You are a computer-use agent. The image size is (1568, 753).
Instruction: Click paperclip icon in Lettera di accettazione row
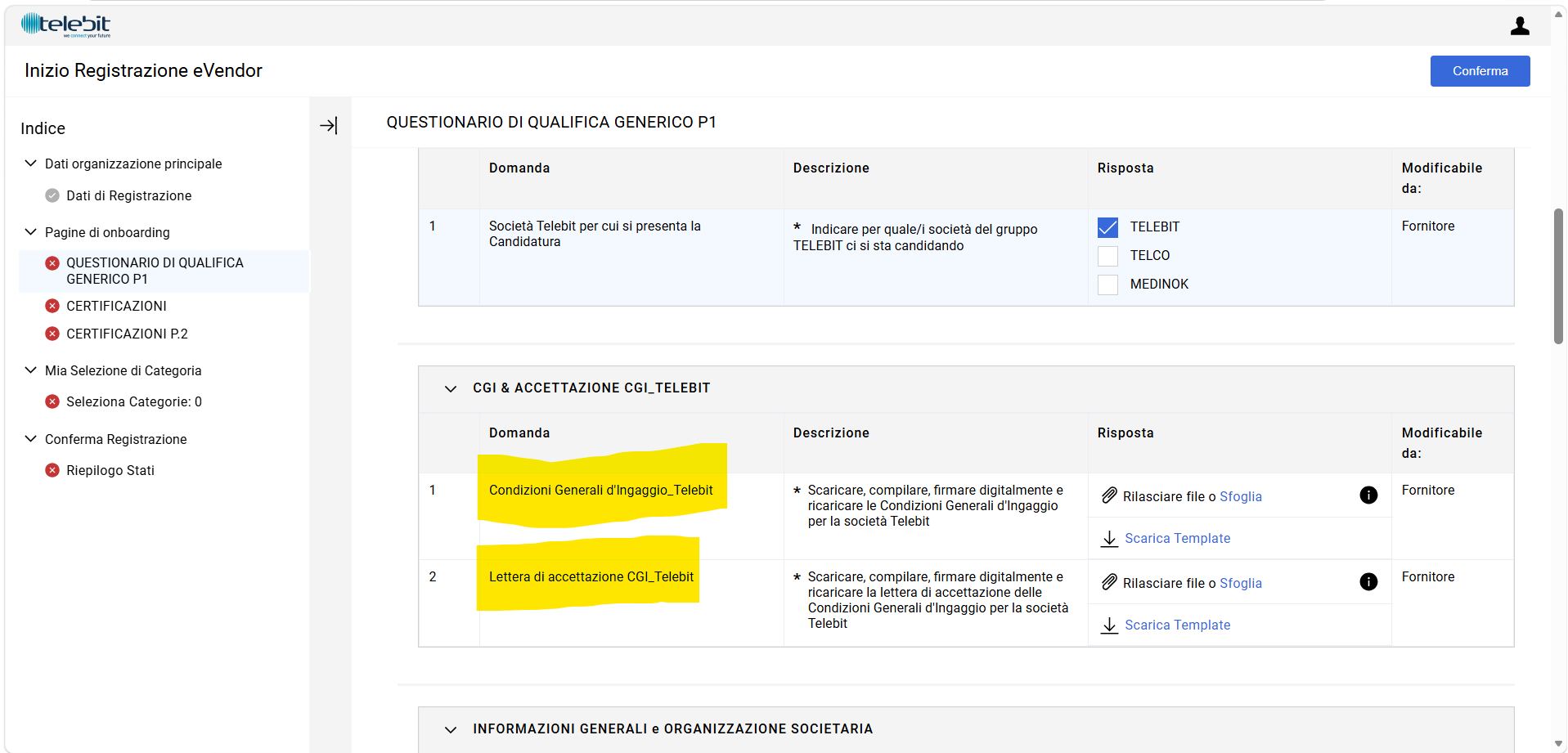(1109, 582)
